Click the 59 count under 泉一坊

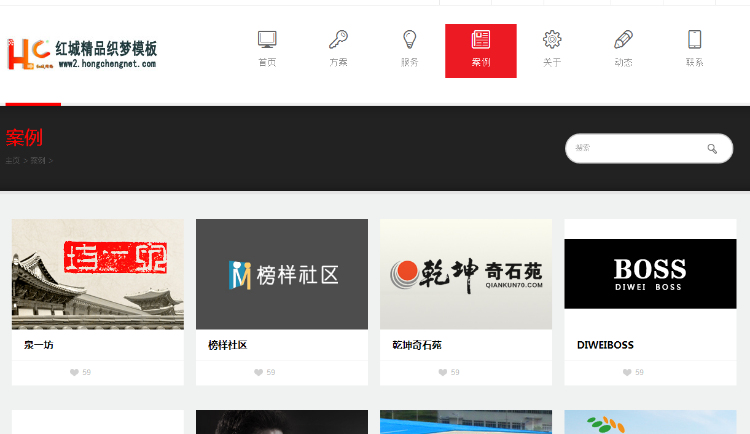87,372
